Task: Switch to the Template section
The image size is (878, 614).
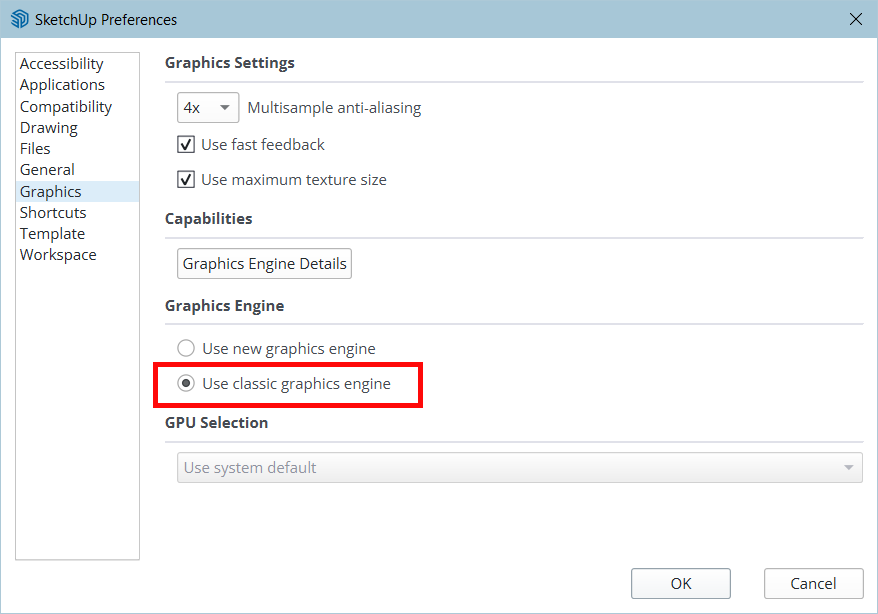Action: click(52, 234)
